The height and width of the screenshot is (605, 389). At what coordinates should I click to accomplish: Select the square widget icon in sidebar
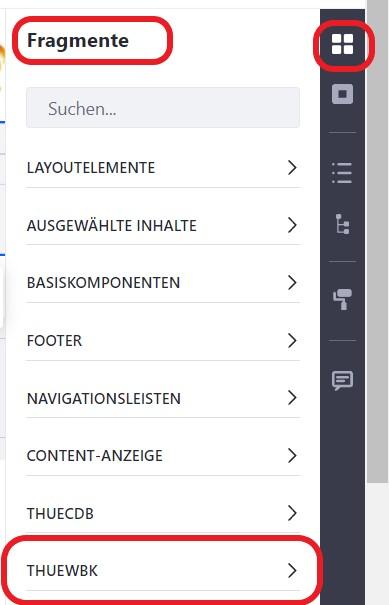[x=342, y=94]
